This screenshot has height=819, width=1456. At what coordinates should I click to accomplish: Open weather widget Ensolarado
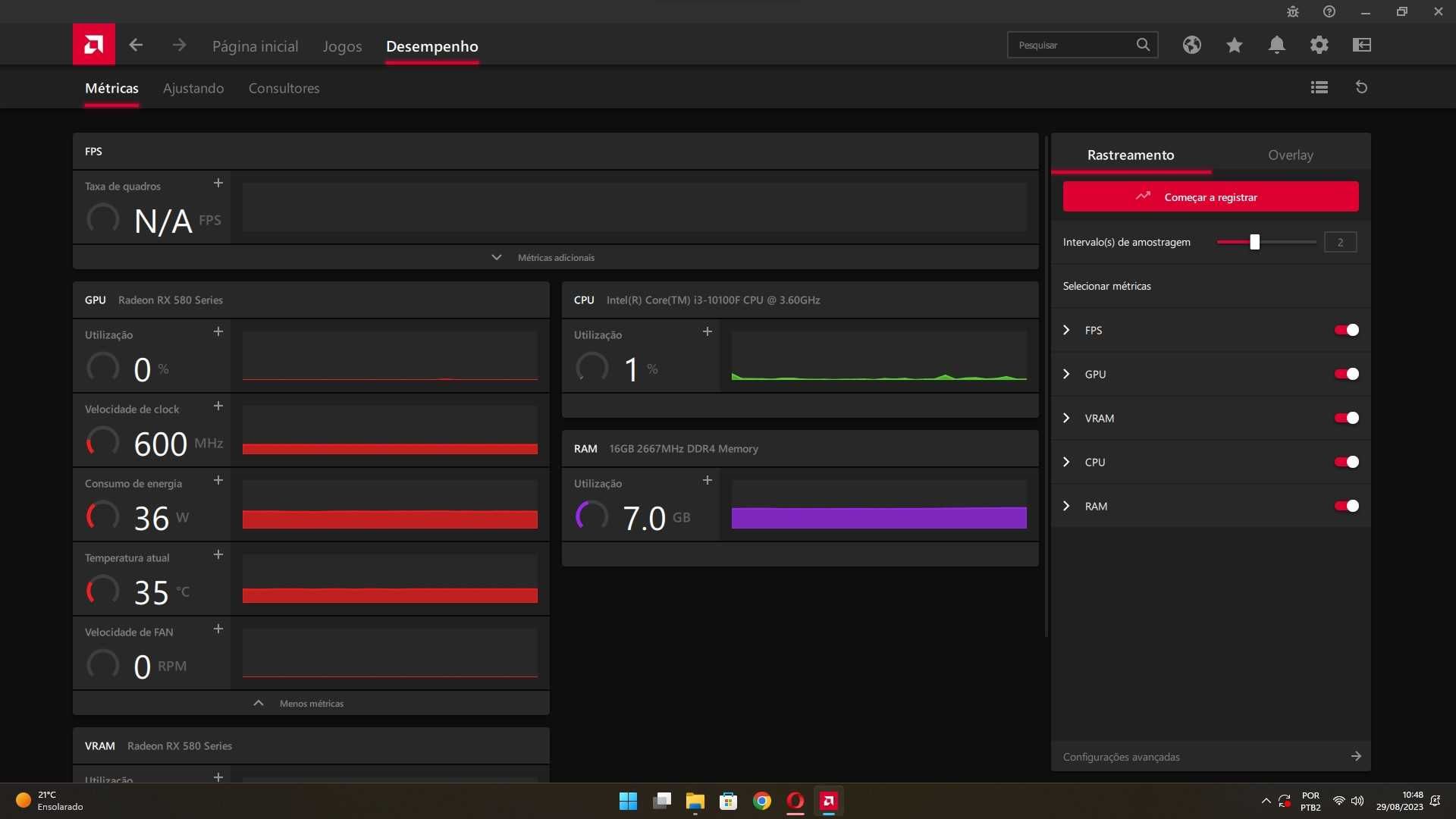[x=50, y=801]
